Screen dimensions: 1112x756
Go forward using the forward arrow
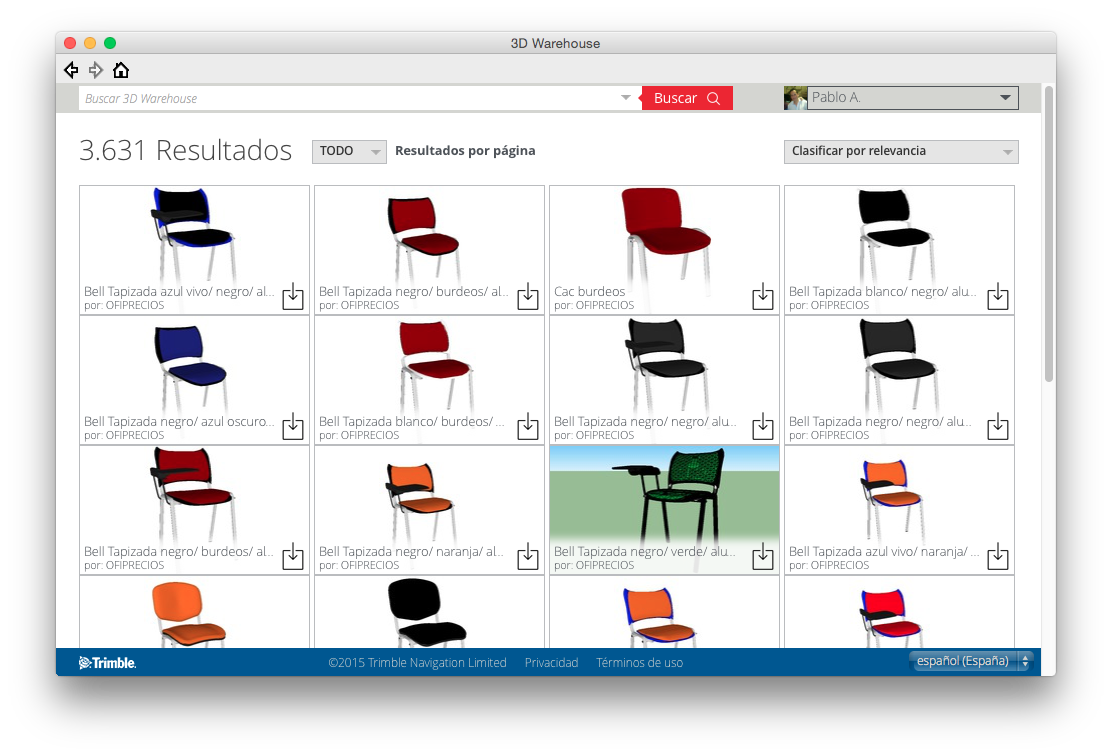[x=96, y=70]
